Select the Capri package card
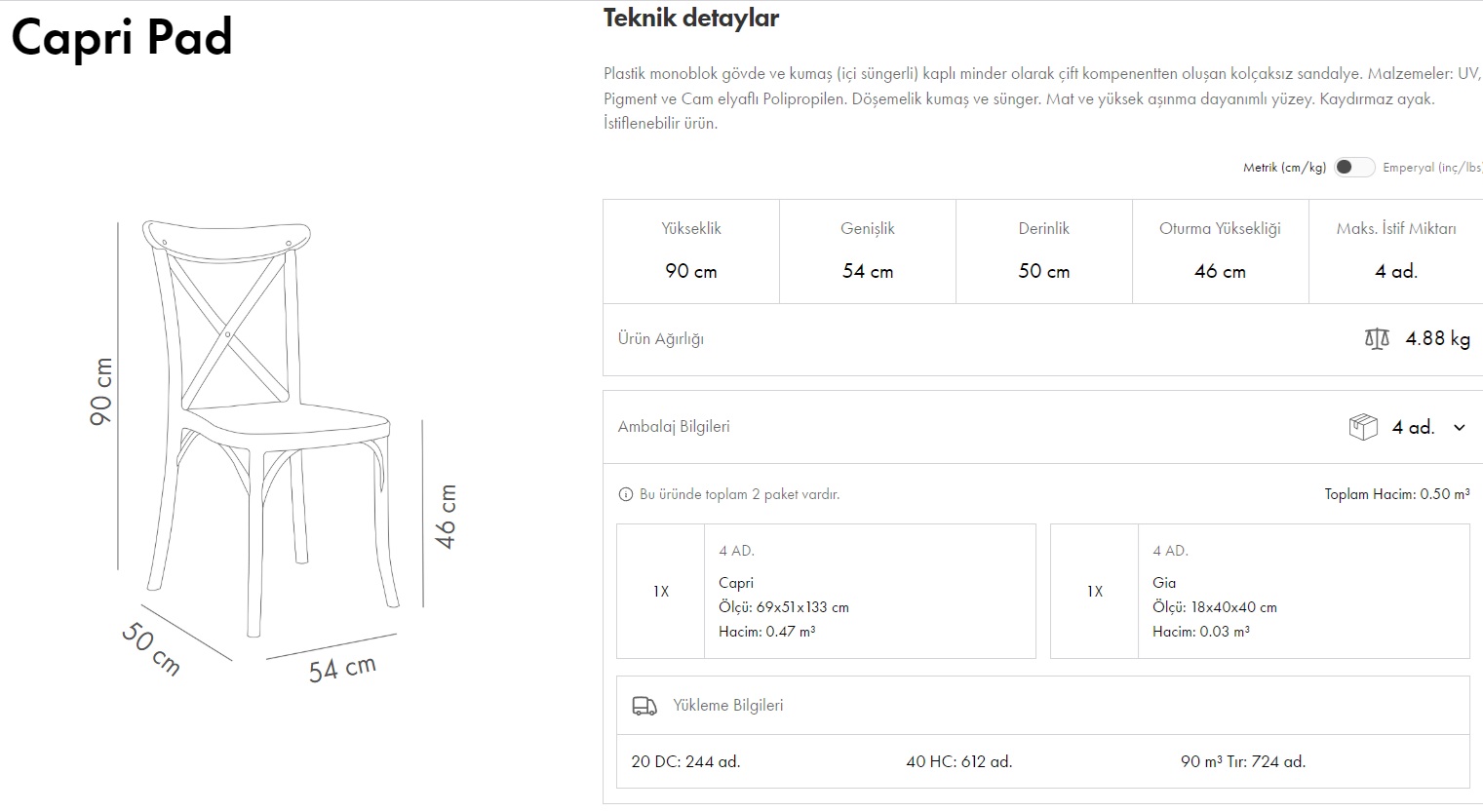 point(826,591)
